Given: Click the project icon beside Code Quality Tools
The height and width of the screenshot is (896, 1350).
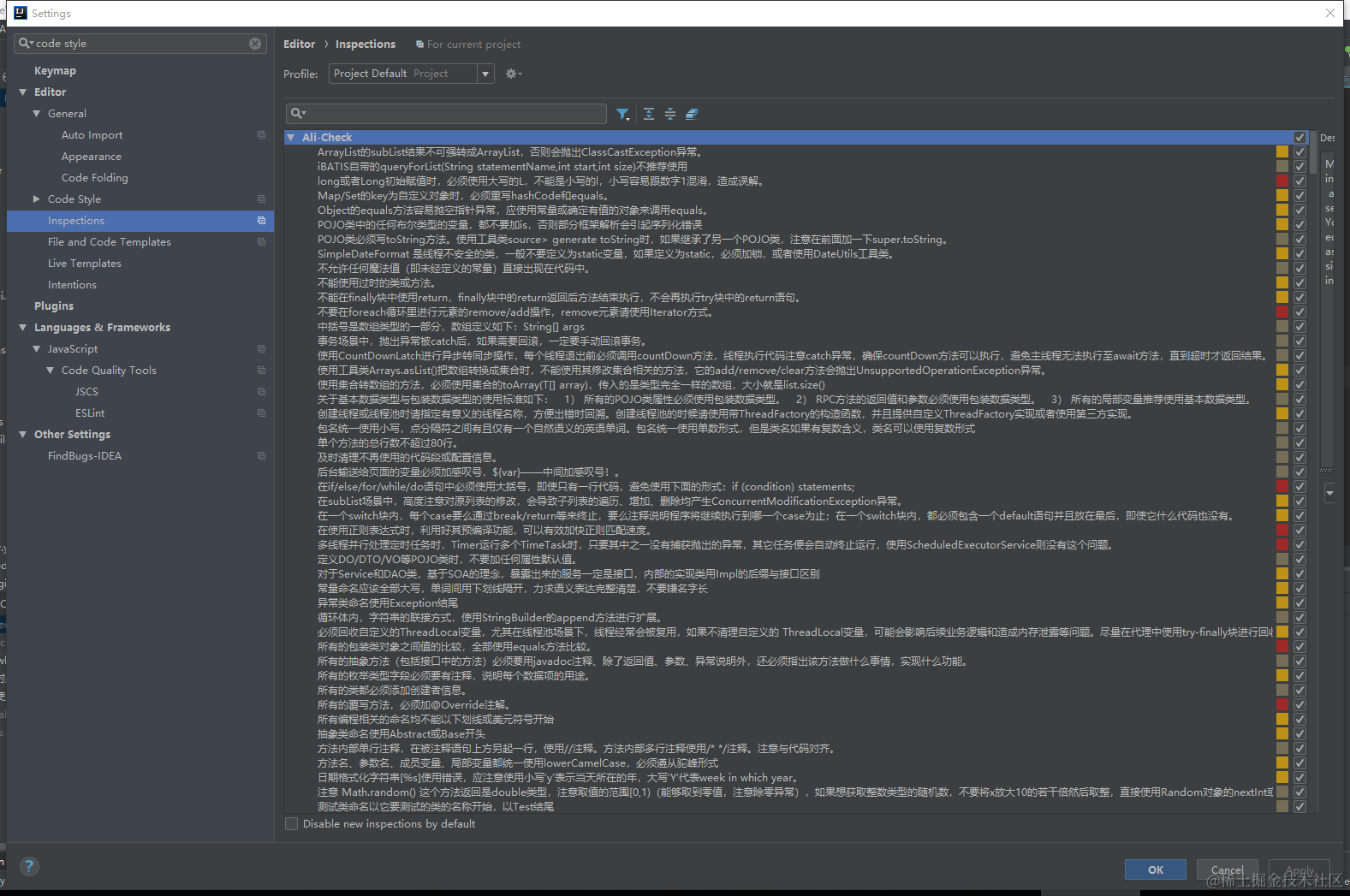Looking at the screenshot, I should [261, 371].
